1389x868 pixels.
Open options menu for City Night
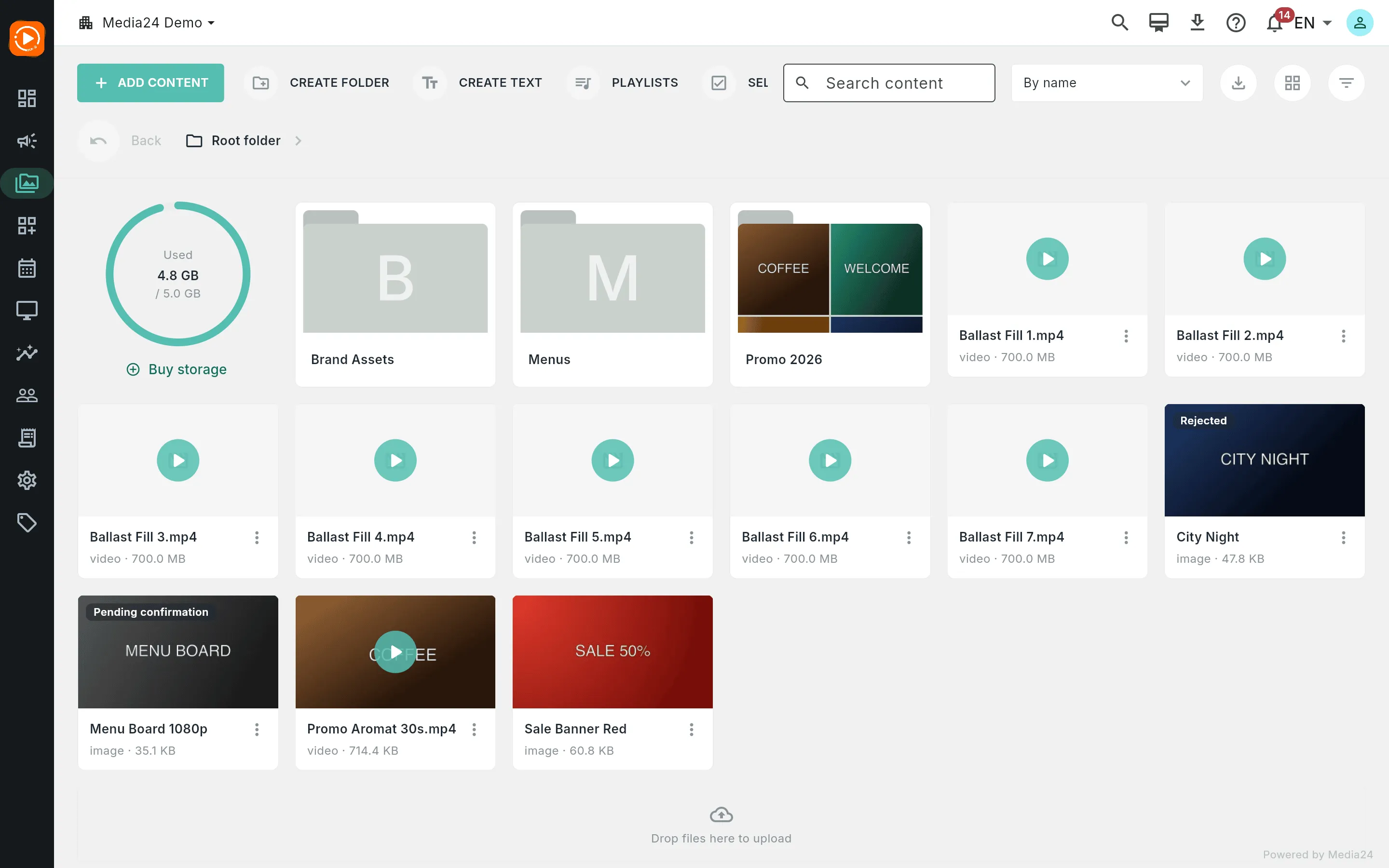[x=1343, y=537]
